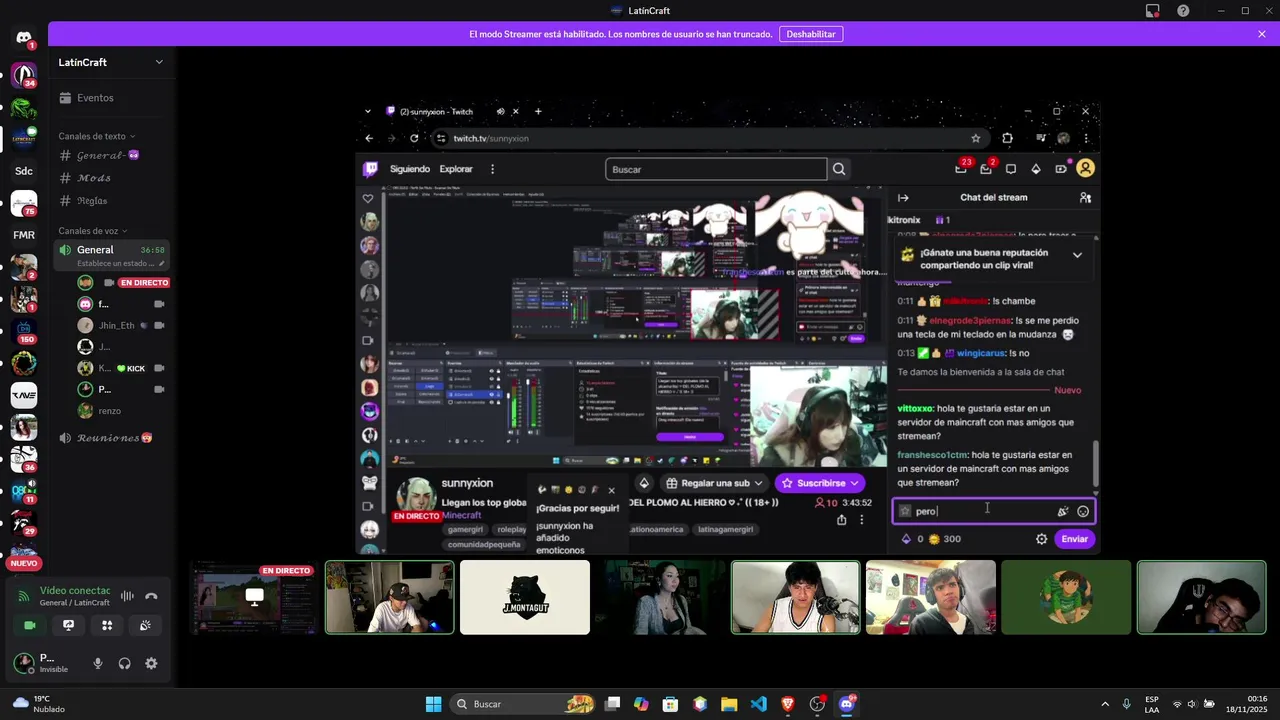Image resolution: width=1280 pixels, height=720 pixels.
Task: Collapse the Twitch stream chat panel
Action: tap(903, 198)
